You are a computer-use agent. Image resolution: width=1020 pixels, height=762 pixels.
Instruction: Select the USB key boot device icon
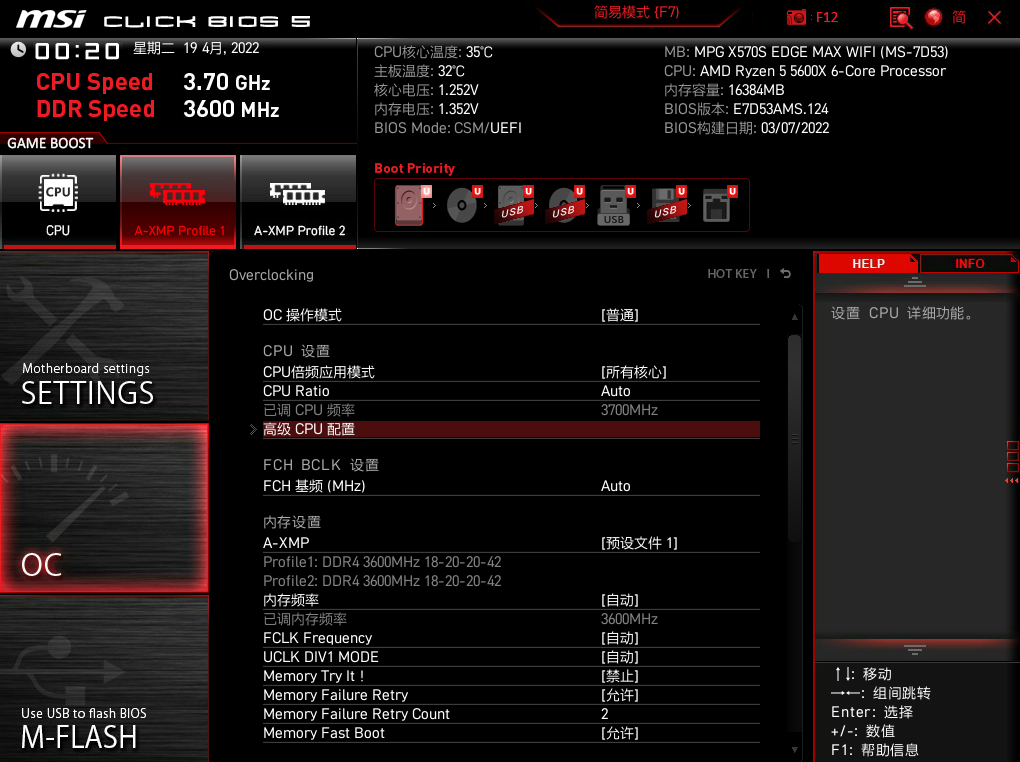click(x=615, y=205)
